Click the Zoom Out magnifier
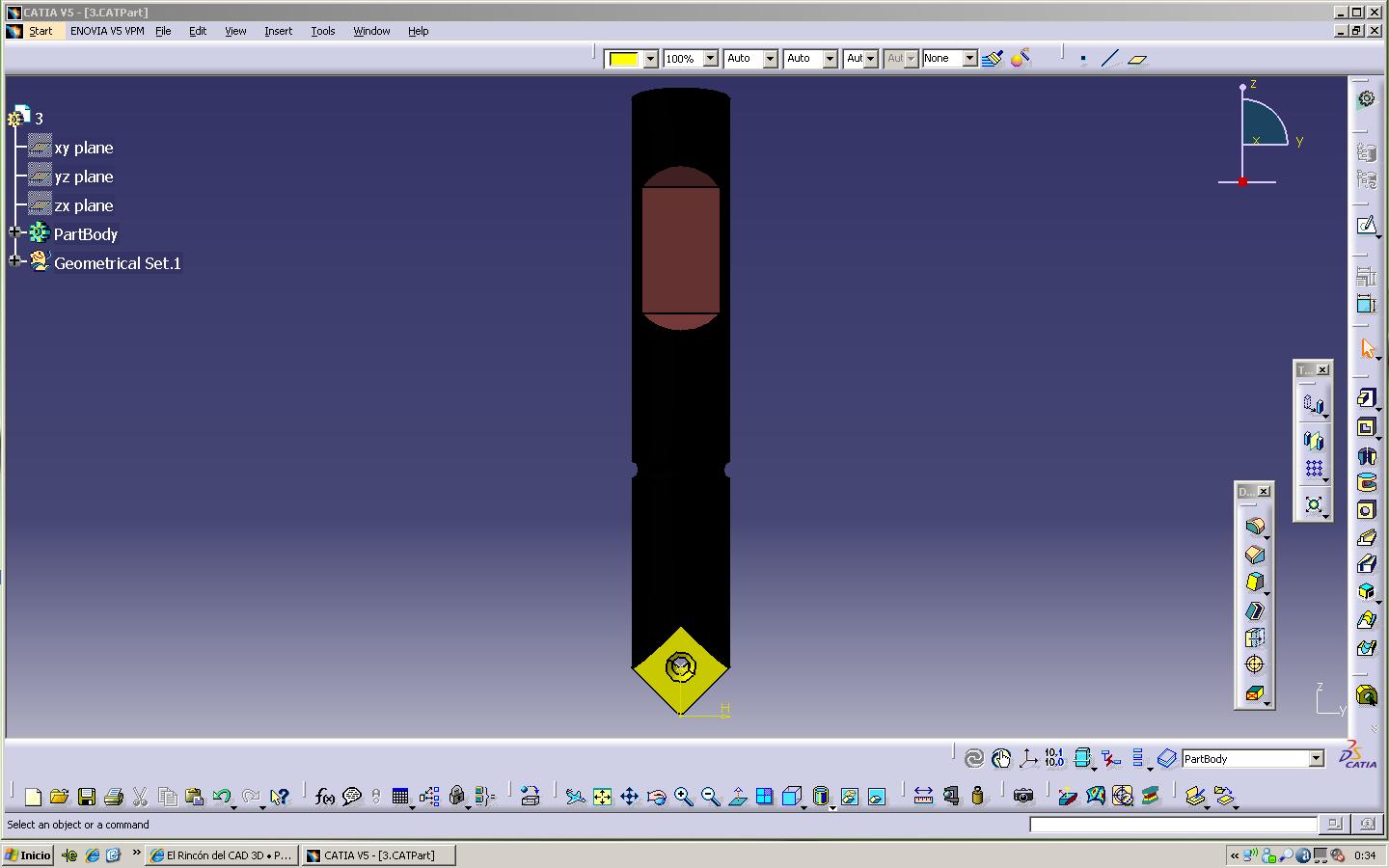1389x868 pixels. pyautogui.click(x=710, y=797)
